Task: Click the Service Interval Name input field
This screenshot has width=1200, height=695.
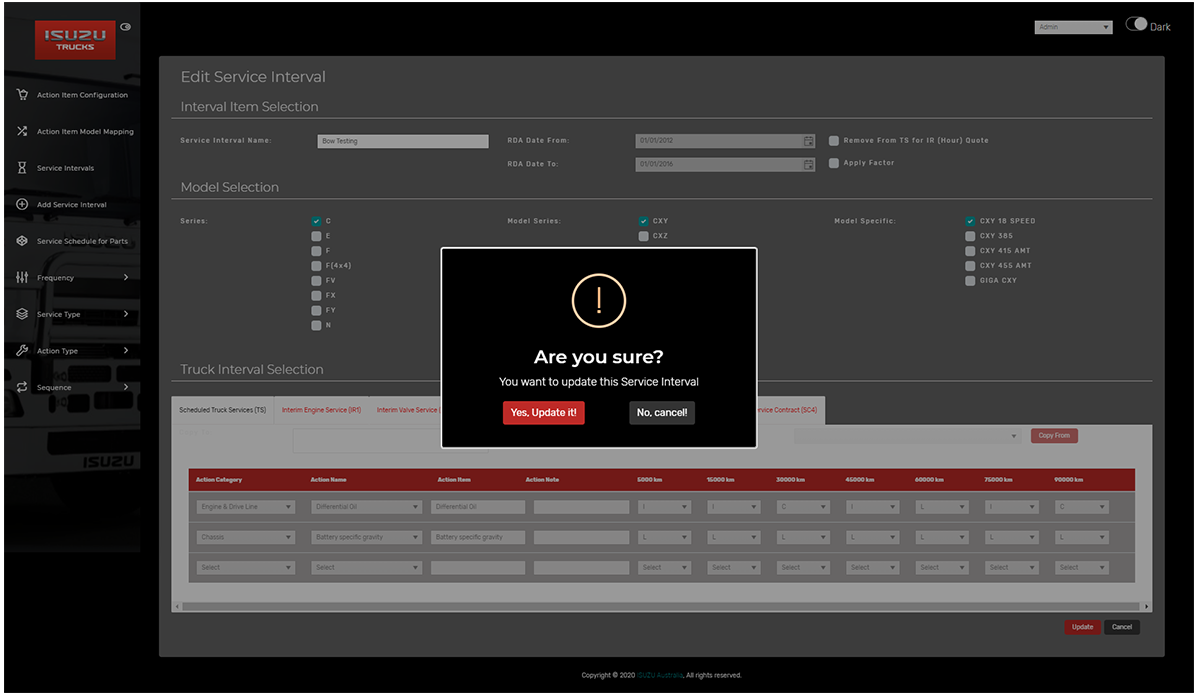Action: coord(402,141)
